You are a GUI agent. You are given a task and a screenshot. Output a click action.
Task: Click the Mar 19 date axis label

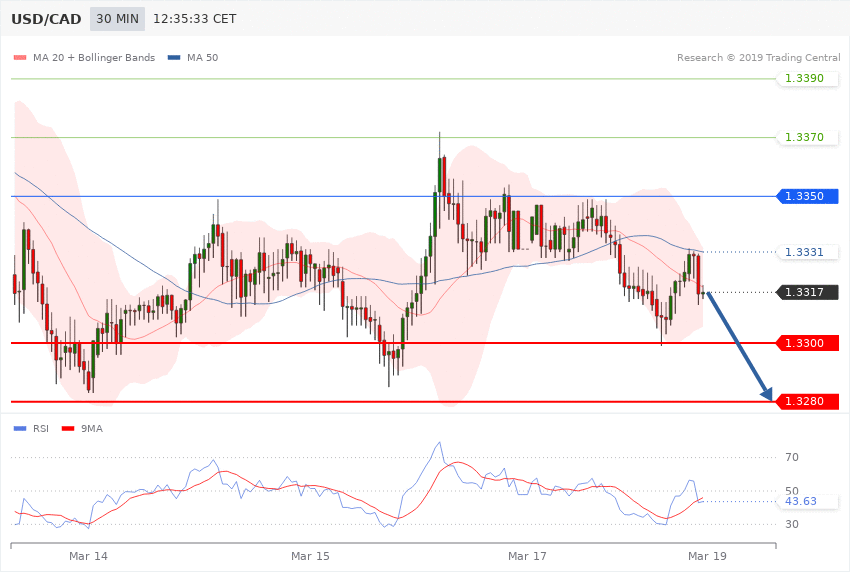point(707,556)
